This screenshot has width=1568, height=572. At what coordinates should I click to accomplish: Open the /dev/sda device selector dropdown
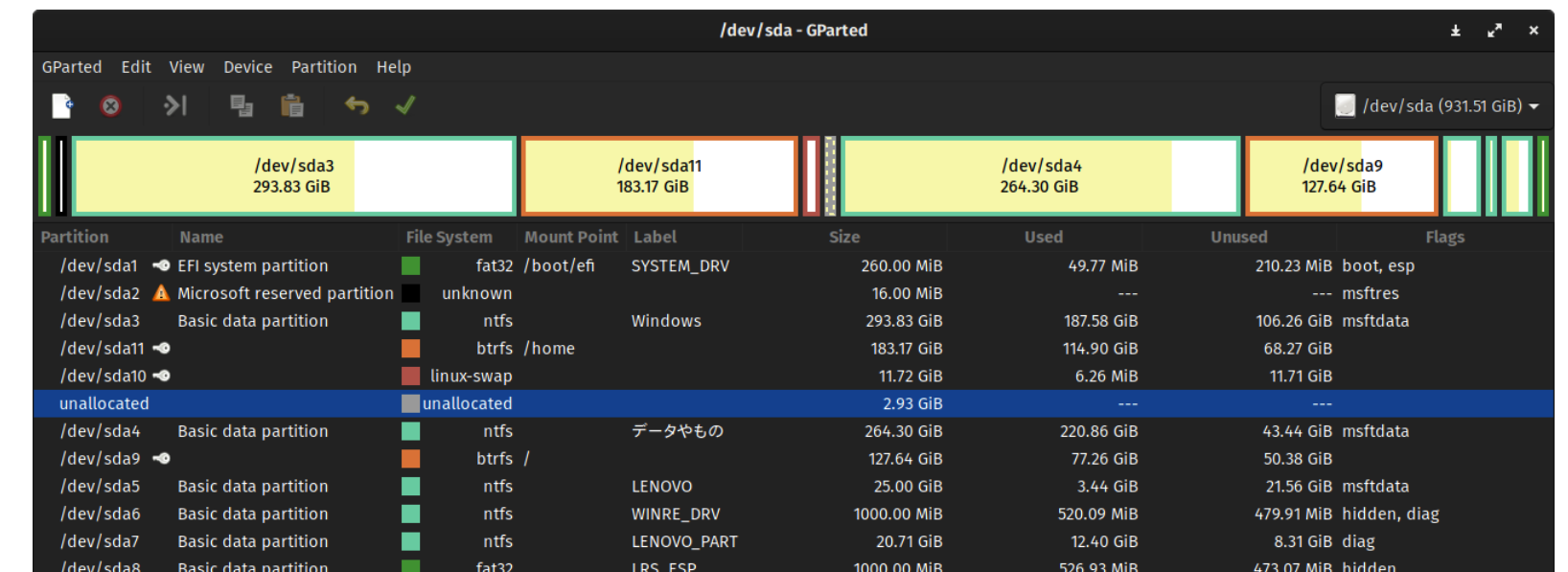coord(1436,105)
